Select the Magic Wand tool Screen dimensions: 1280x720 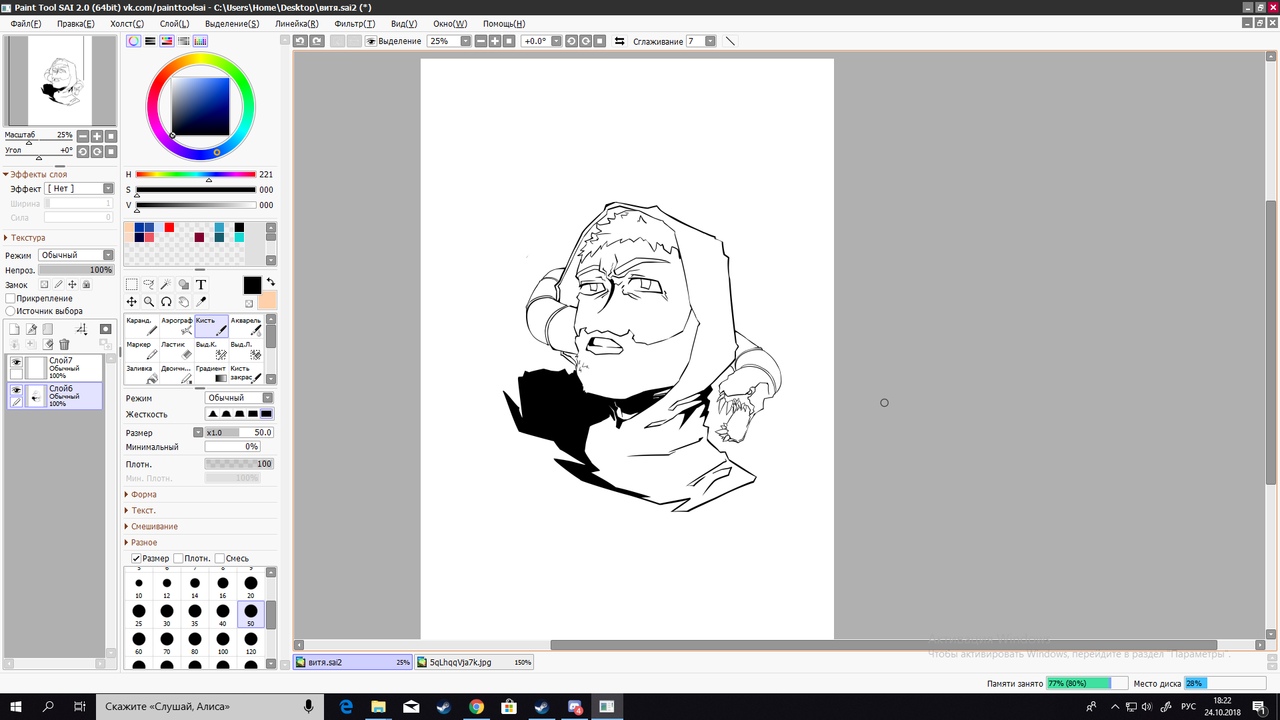tap(166, 285)
